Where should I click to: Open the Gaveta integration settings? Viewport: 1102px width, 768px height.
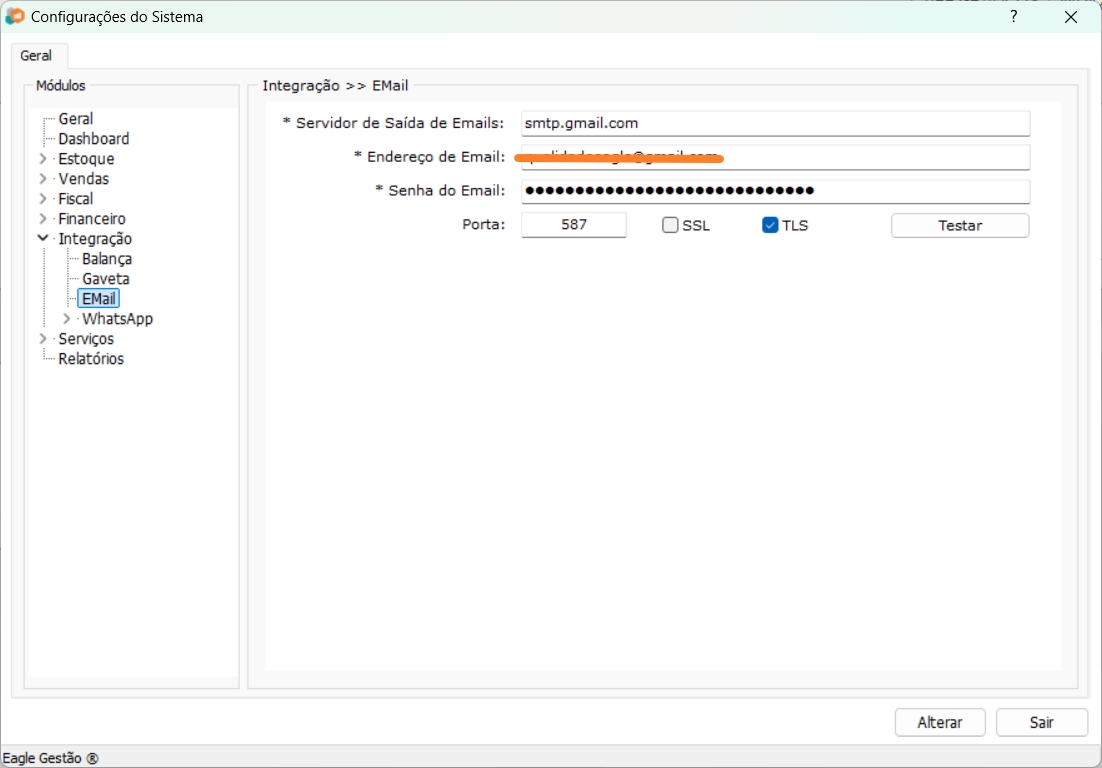[x=105, y=279]
